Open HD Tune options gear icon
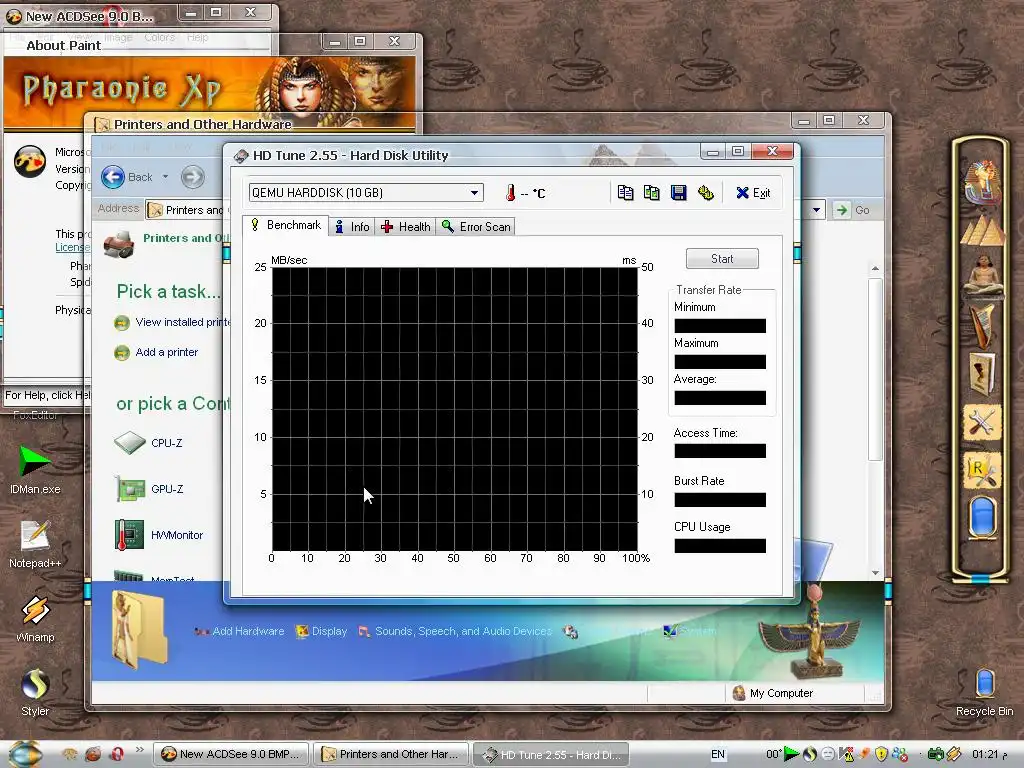Image resolution: width=1024 pixels, height=768 pixels. [705, 193]
